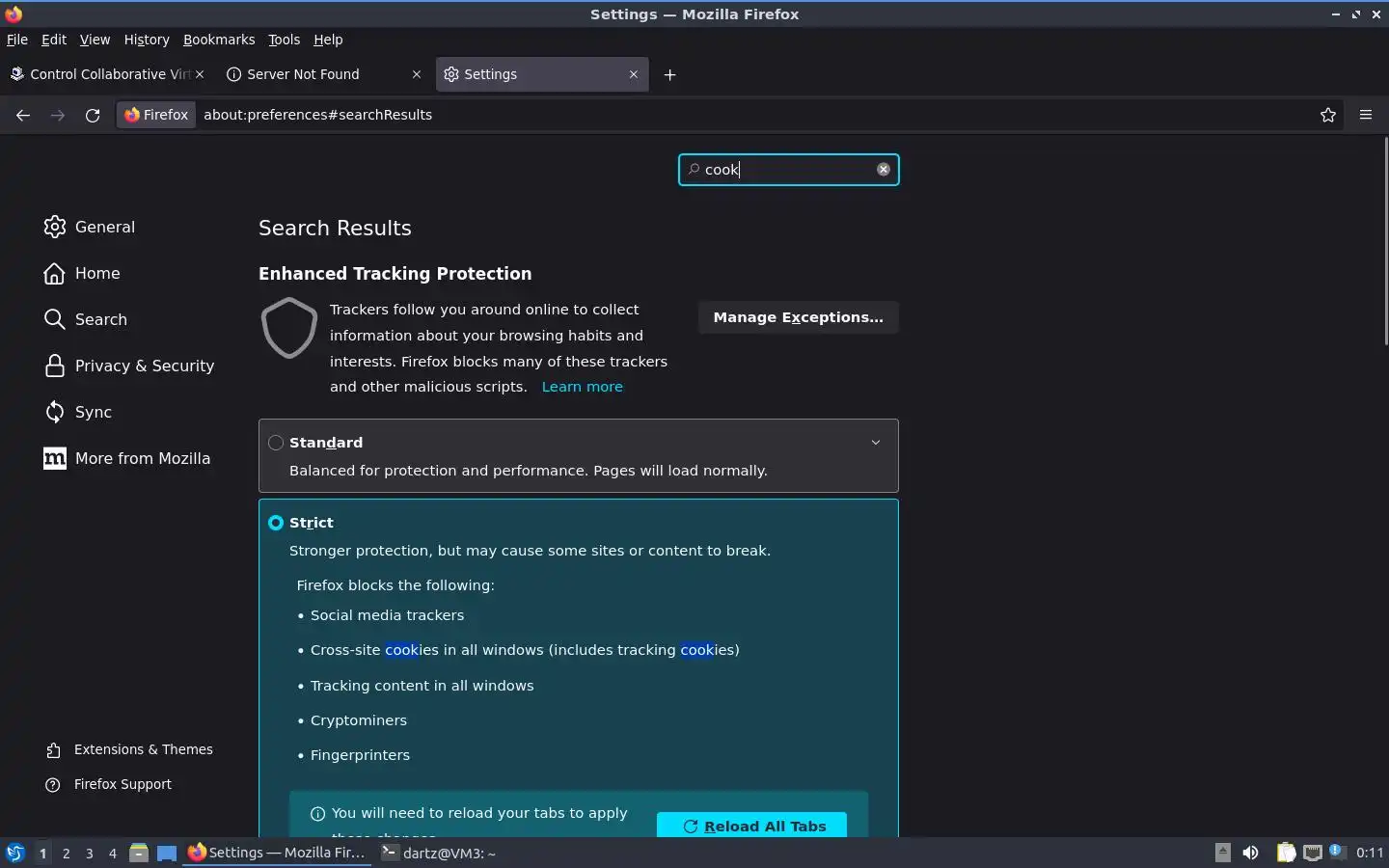The image size is (1389, 868).
Task: Select the Standard tracking protection radio
Action: (276, 443)
